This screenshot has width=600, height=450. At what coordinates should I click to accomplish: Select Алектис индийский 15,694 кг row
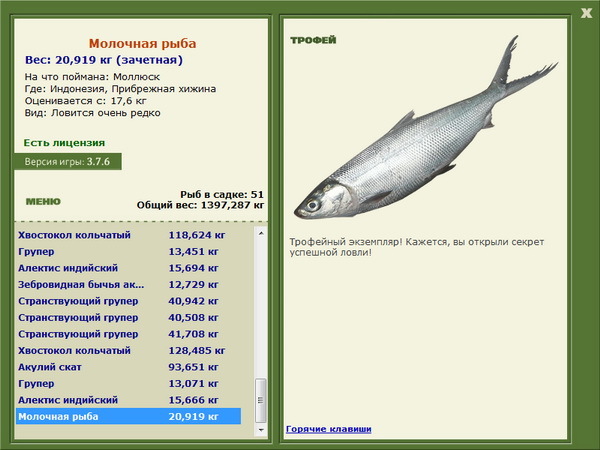pos(128,268)
